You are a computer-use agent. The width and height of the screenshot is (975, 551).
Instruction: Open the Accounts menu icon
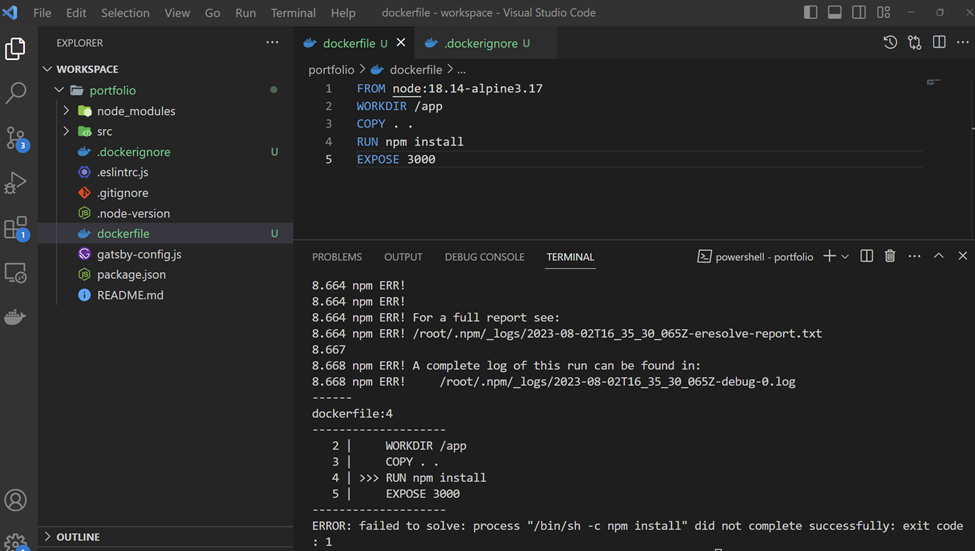[16, 500]
